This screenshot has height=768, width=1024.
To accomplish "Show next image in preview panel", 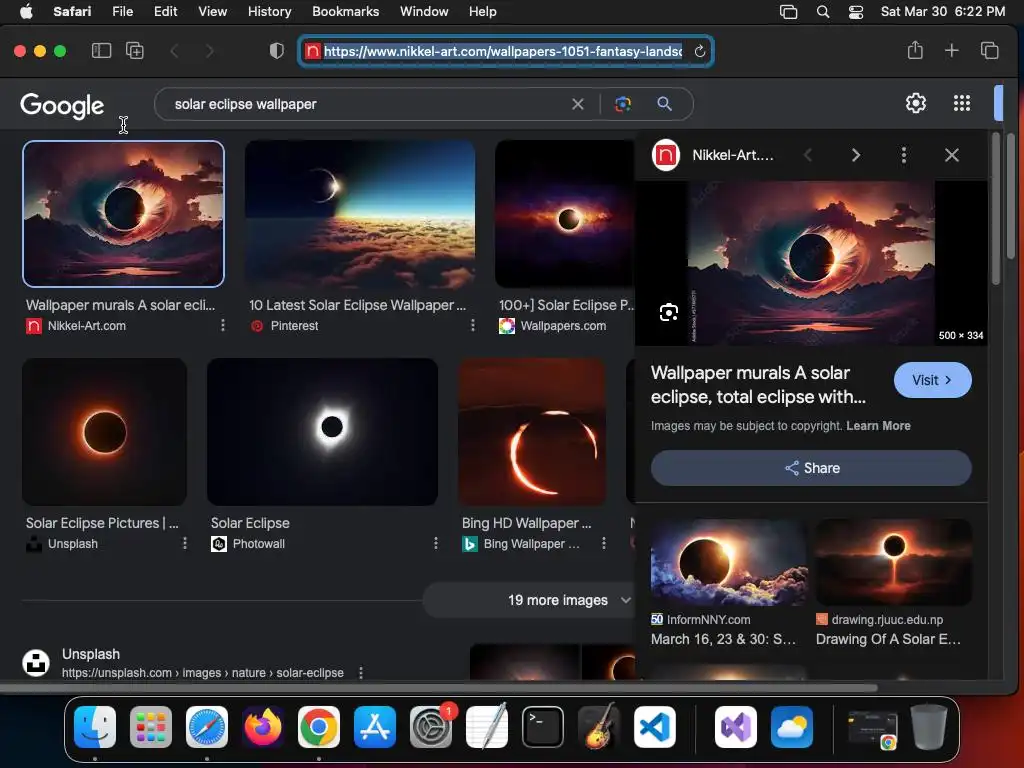I will point(856,155).
